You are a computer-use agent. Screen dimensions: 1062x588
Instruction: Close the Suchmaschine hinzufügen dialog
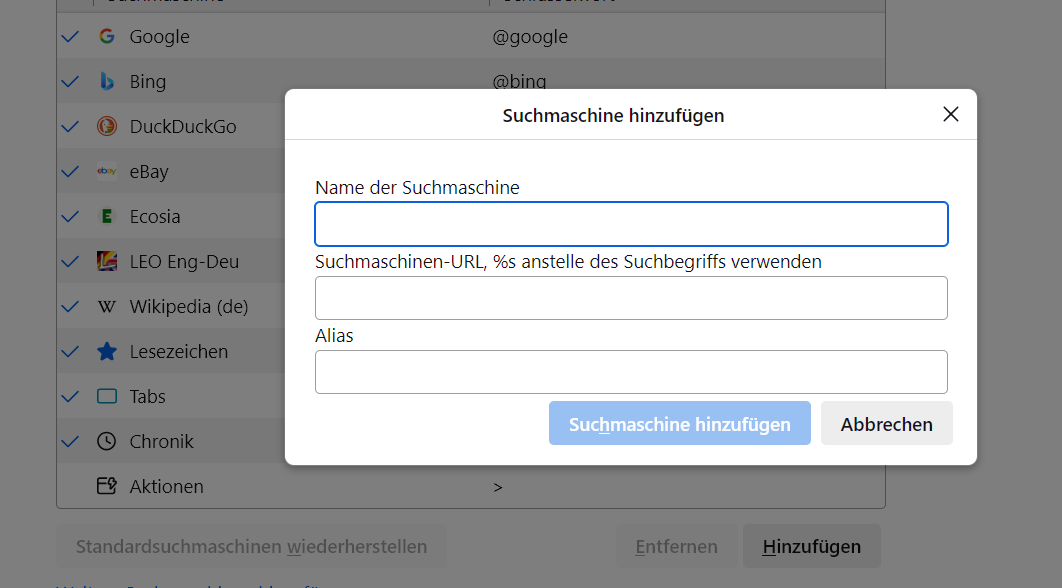coord(950,114)
